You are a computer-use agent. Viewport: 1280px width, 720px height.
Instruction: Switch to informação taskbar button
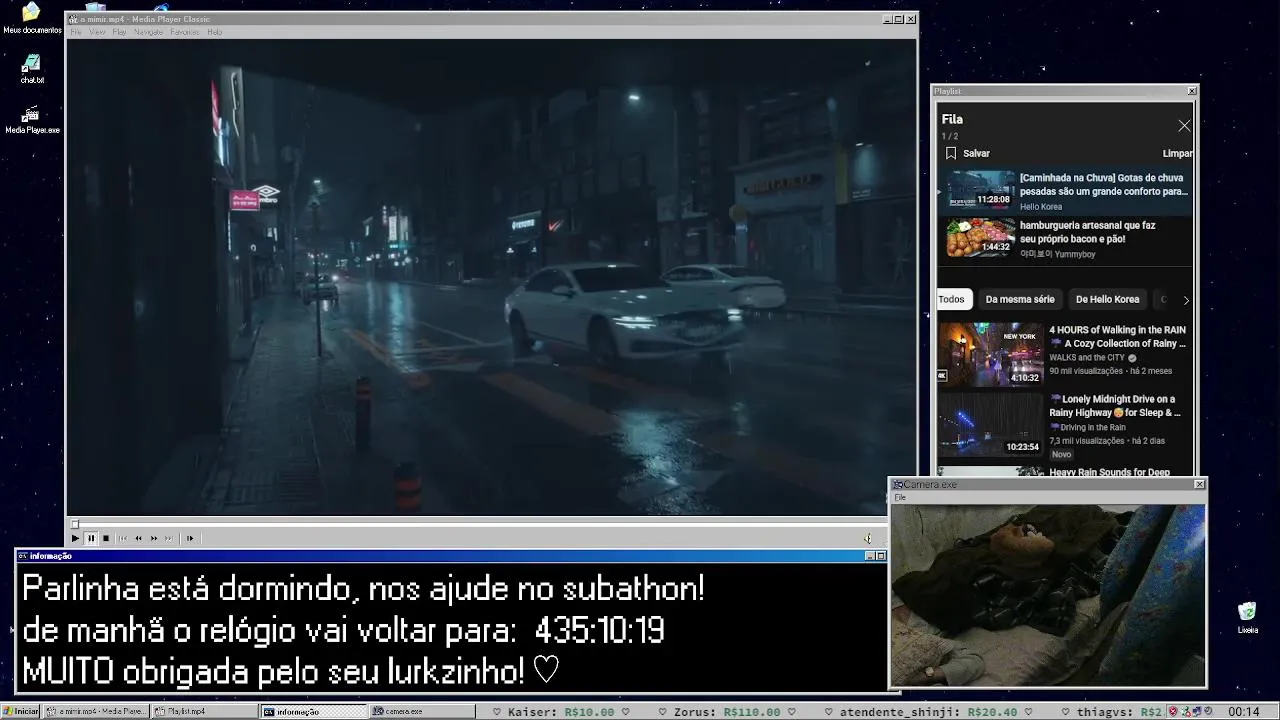[x=313, y=711]
